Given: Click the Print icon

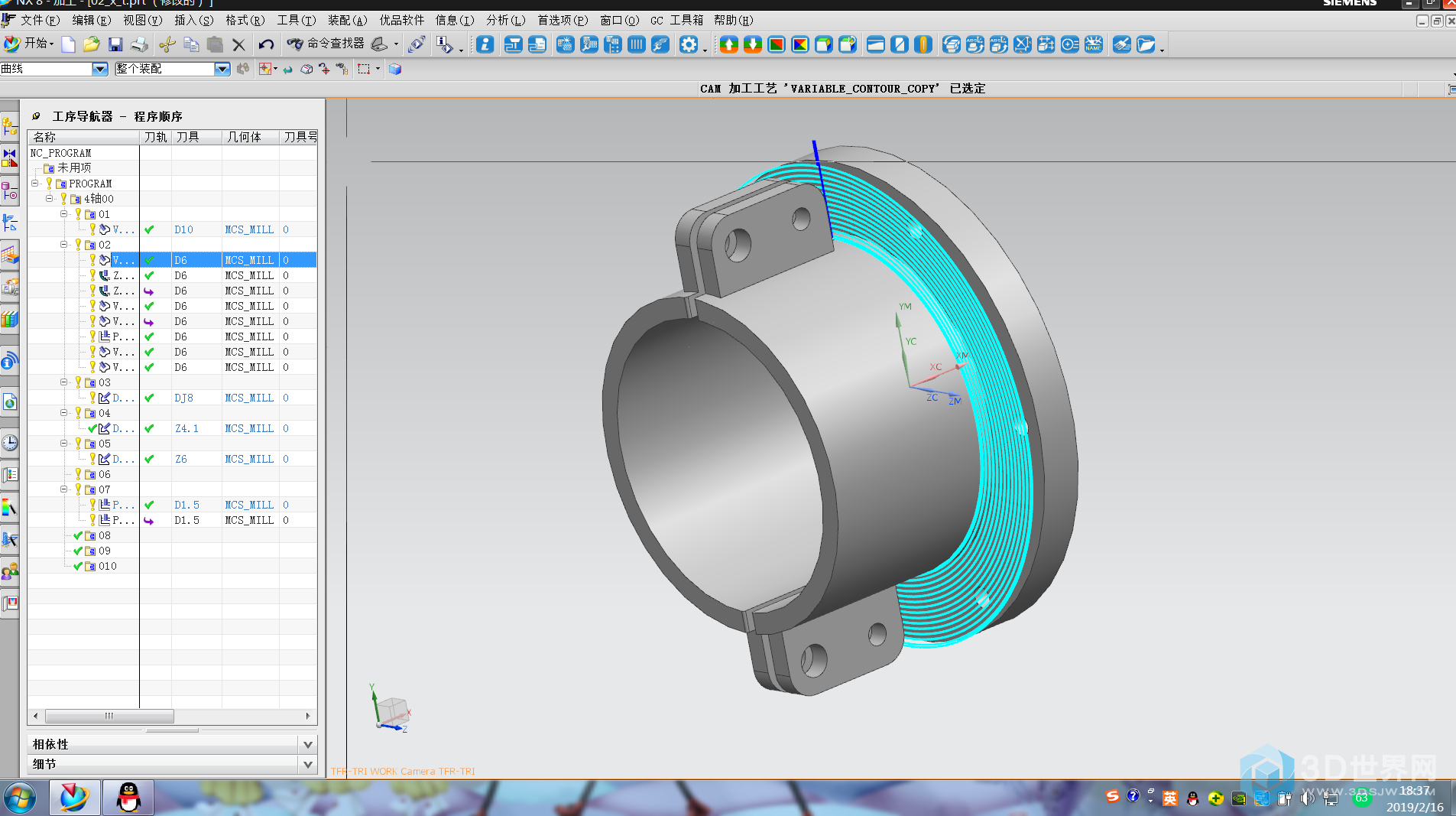Looking at the screenshot, I should (139, 44).
